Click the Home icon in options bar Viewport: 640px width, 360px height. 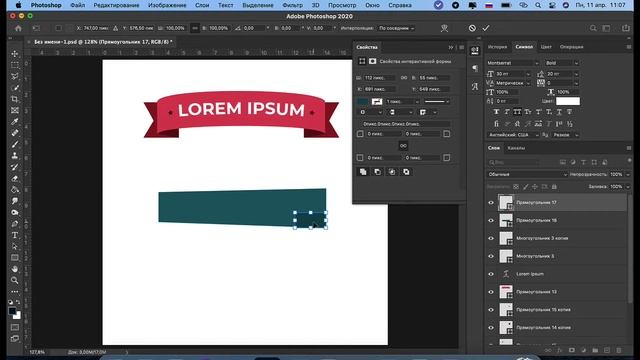point(18,28)
